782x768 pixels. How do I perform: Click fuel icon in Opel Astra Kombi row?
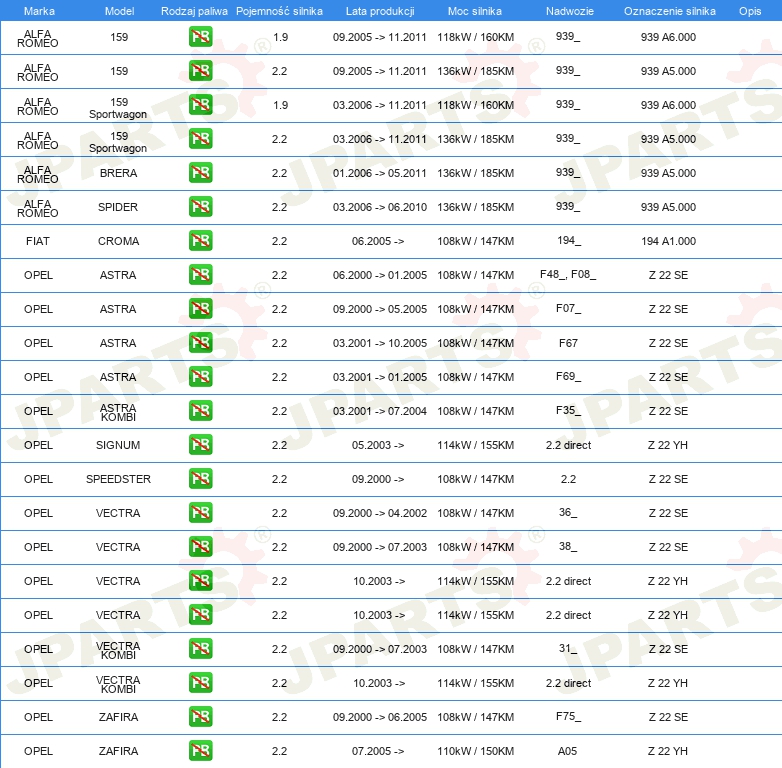pos(200,410)
